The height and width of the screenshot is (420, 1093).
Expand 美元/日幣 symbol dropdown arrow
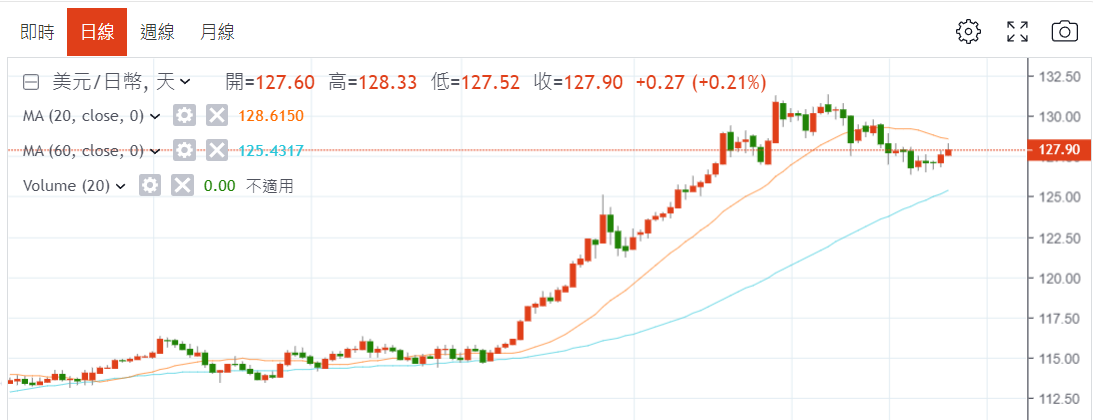tap(185, 82)
